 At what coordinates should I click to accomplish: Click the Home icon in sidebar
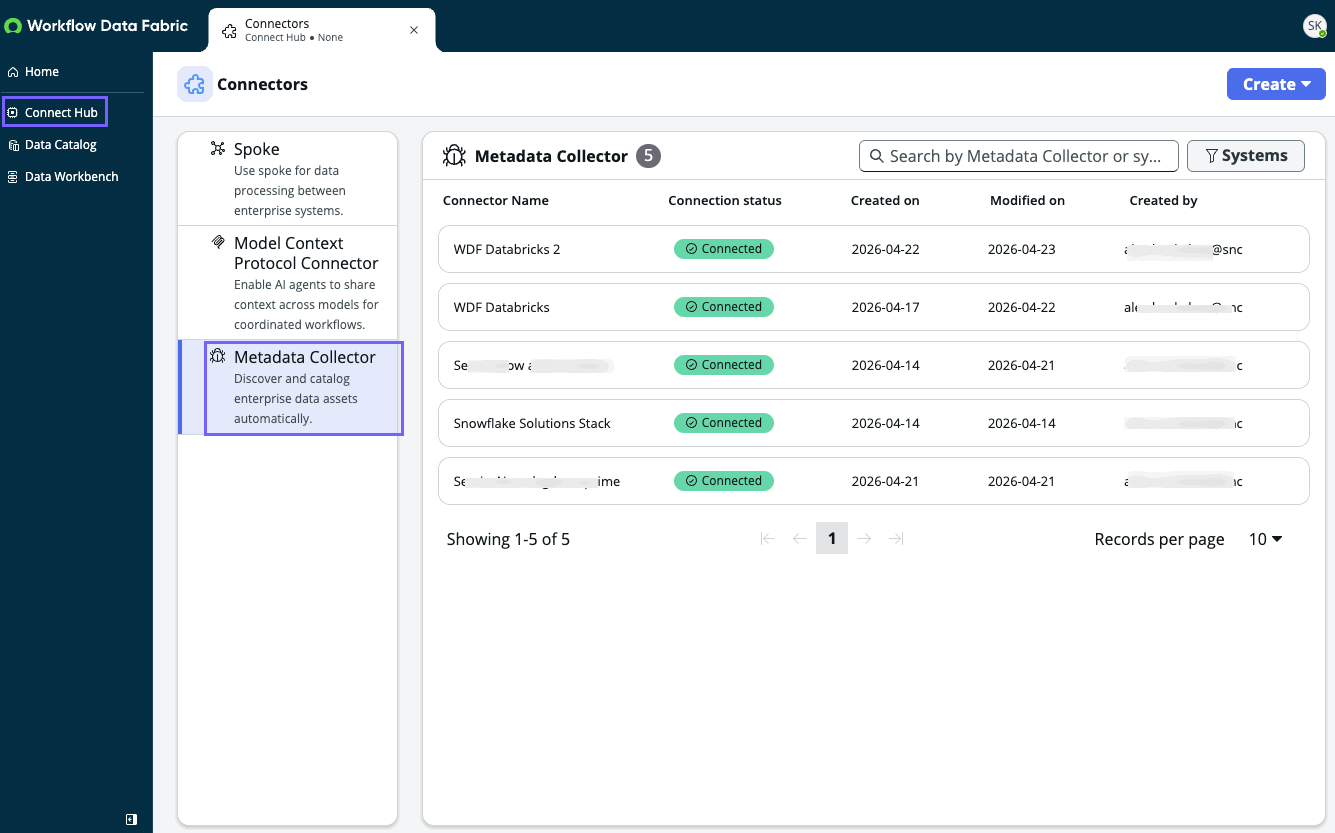(x=13, y=72)
